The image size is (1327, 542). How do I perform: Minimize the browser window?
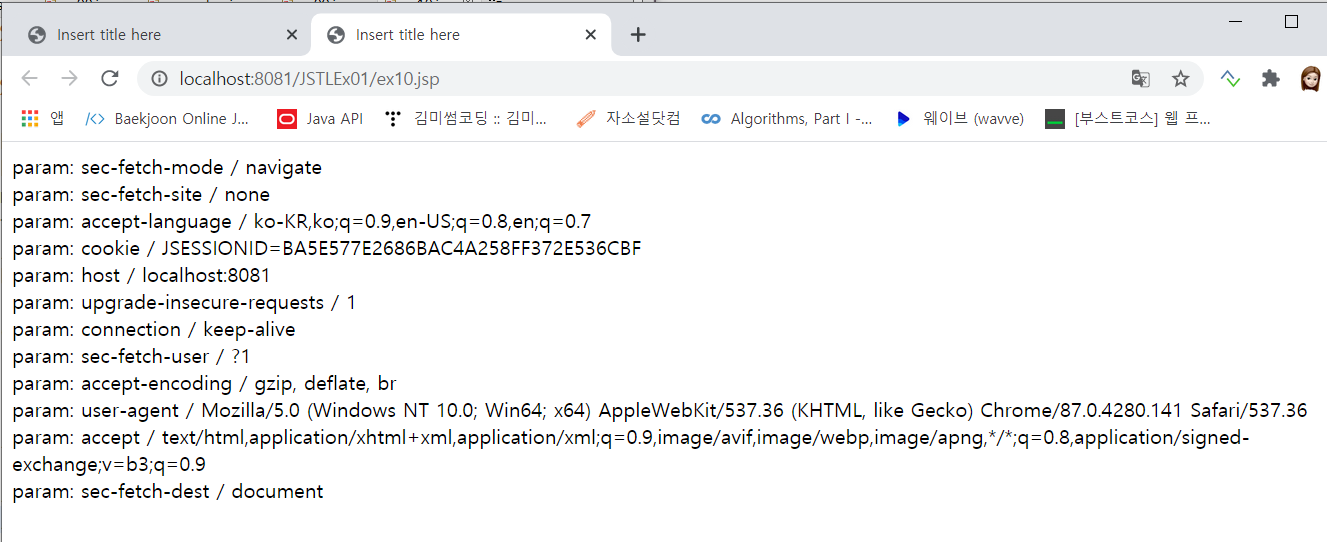click(x=1235, y=21)
